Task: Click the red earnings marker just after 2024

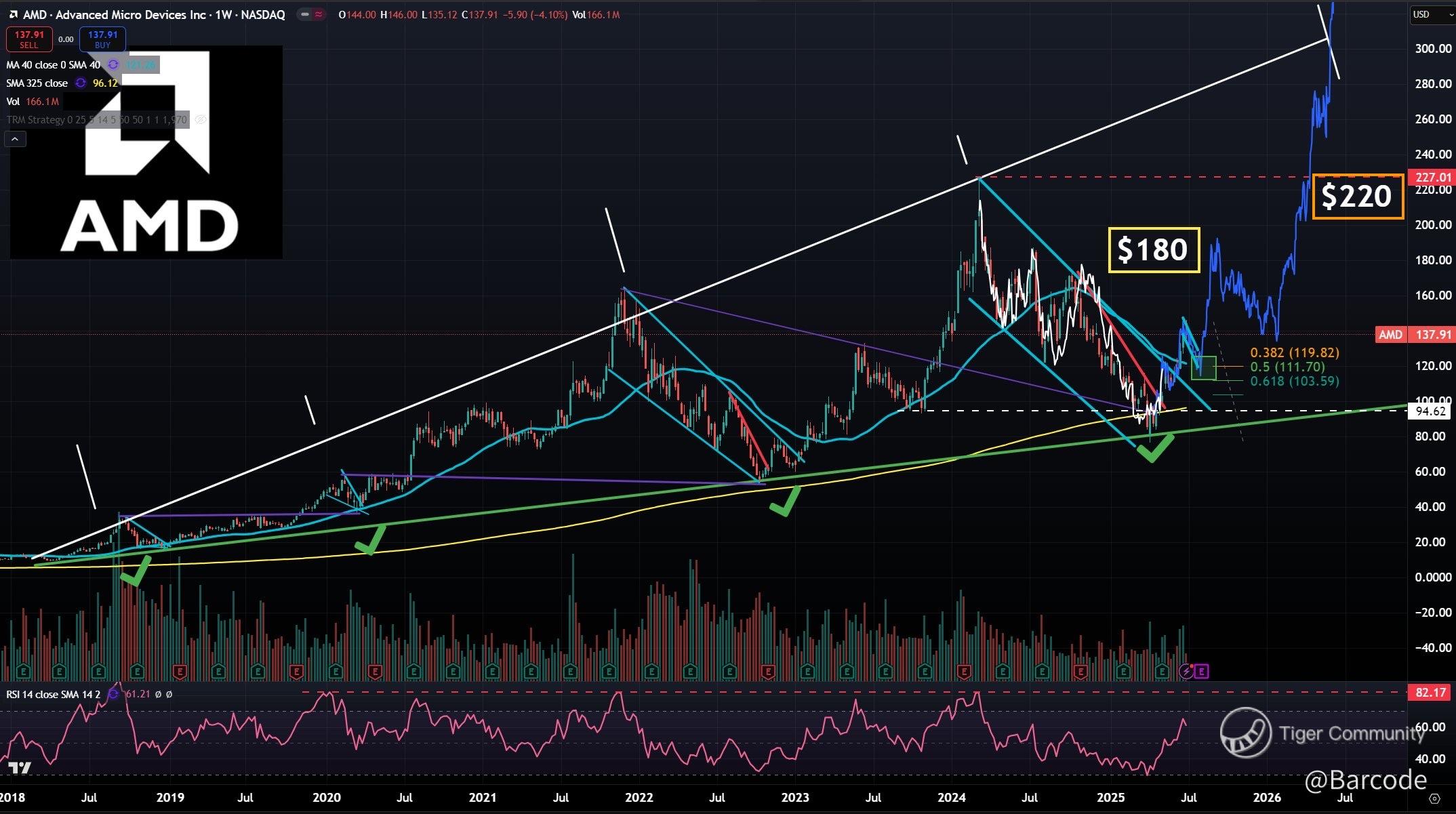Action: pos(963,672)
